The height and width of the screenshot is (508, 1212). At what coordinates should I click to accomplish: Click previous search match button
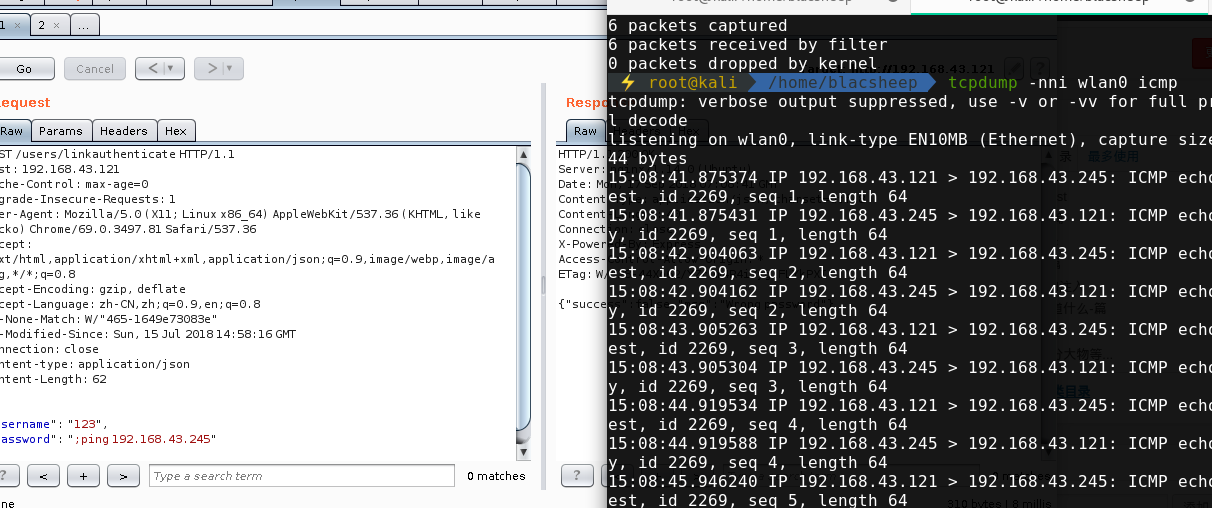[43, 476]
